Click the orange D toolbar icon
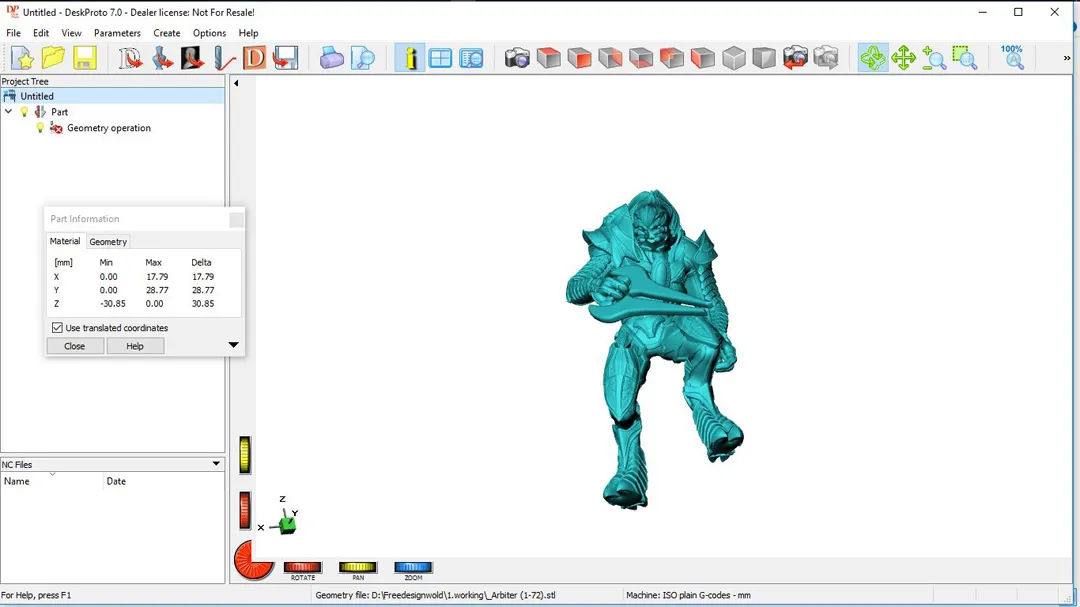This screenshot has width=1080, height=607. 254,58
